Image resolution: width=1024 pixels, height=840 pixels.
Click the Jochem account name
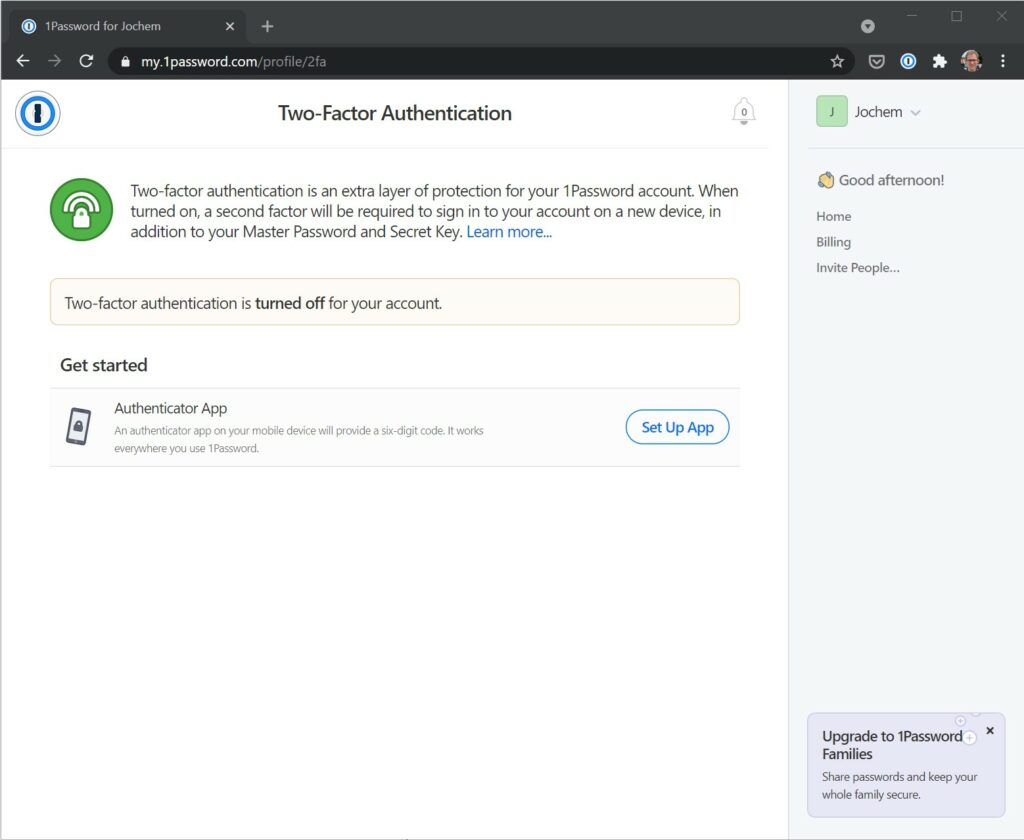(878, 112)
